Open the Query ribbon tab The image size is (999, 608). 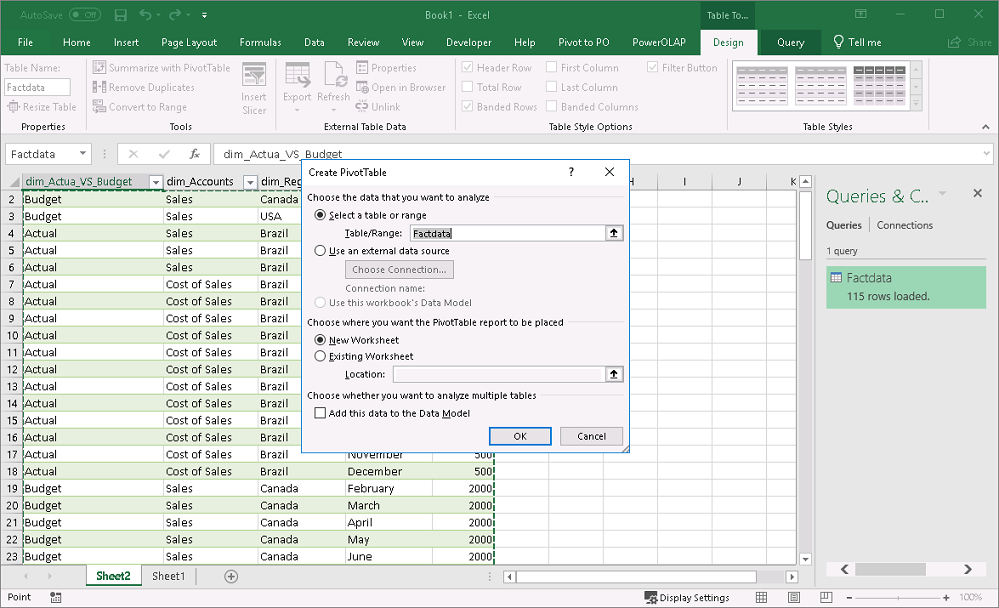tap(791, 43)
